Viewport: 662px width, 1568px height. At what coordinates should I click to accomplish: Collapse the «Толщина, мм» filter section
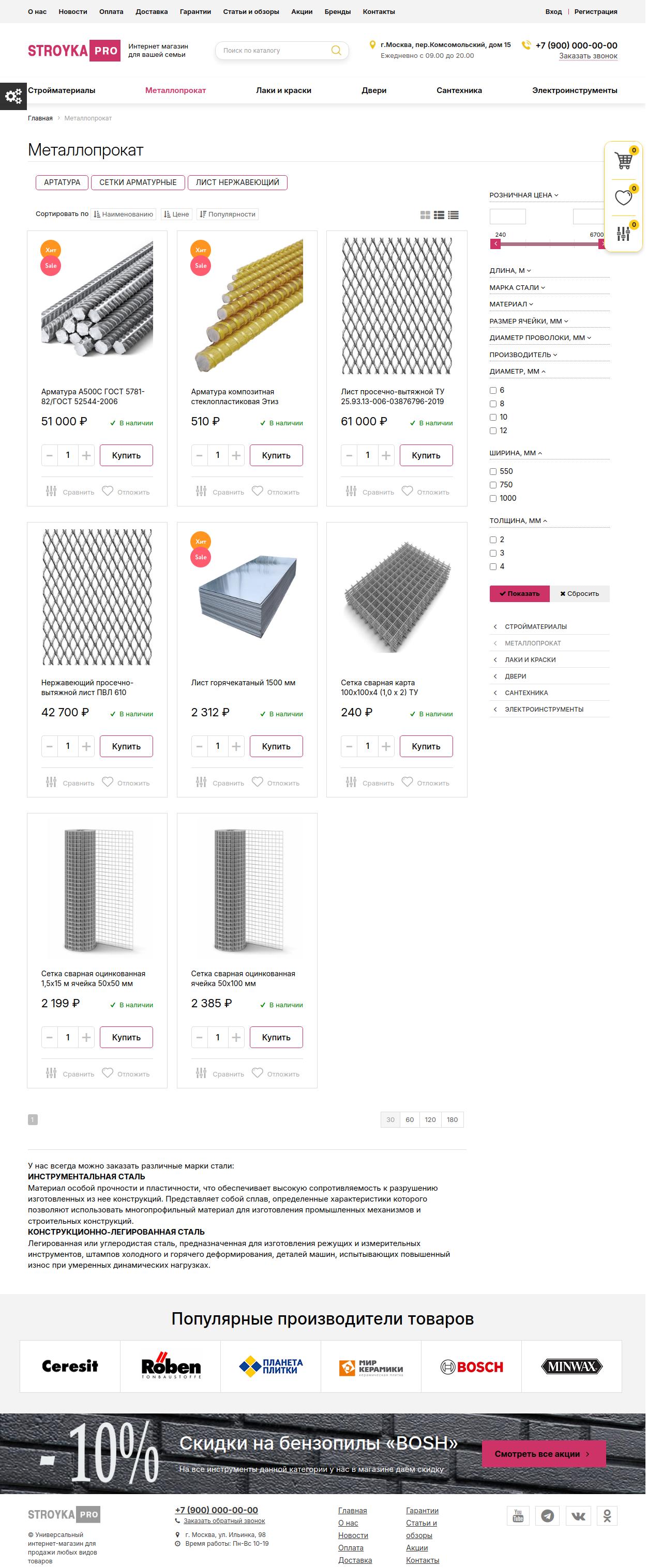click(x=518, y=521)
